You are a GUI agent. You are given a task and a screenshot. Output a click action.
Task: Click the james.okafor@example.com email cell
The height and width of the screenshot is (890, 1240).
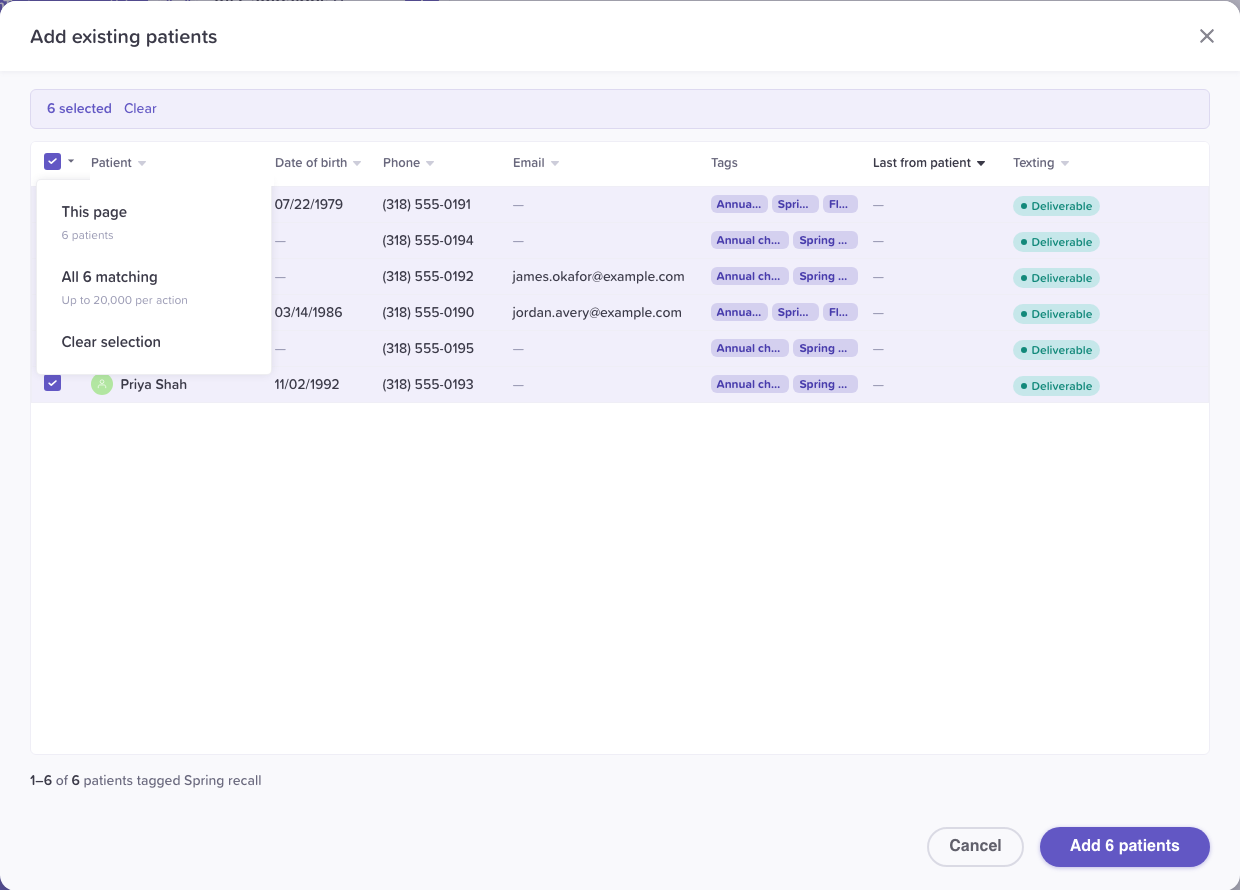tap(598, 276)
